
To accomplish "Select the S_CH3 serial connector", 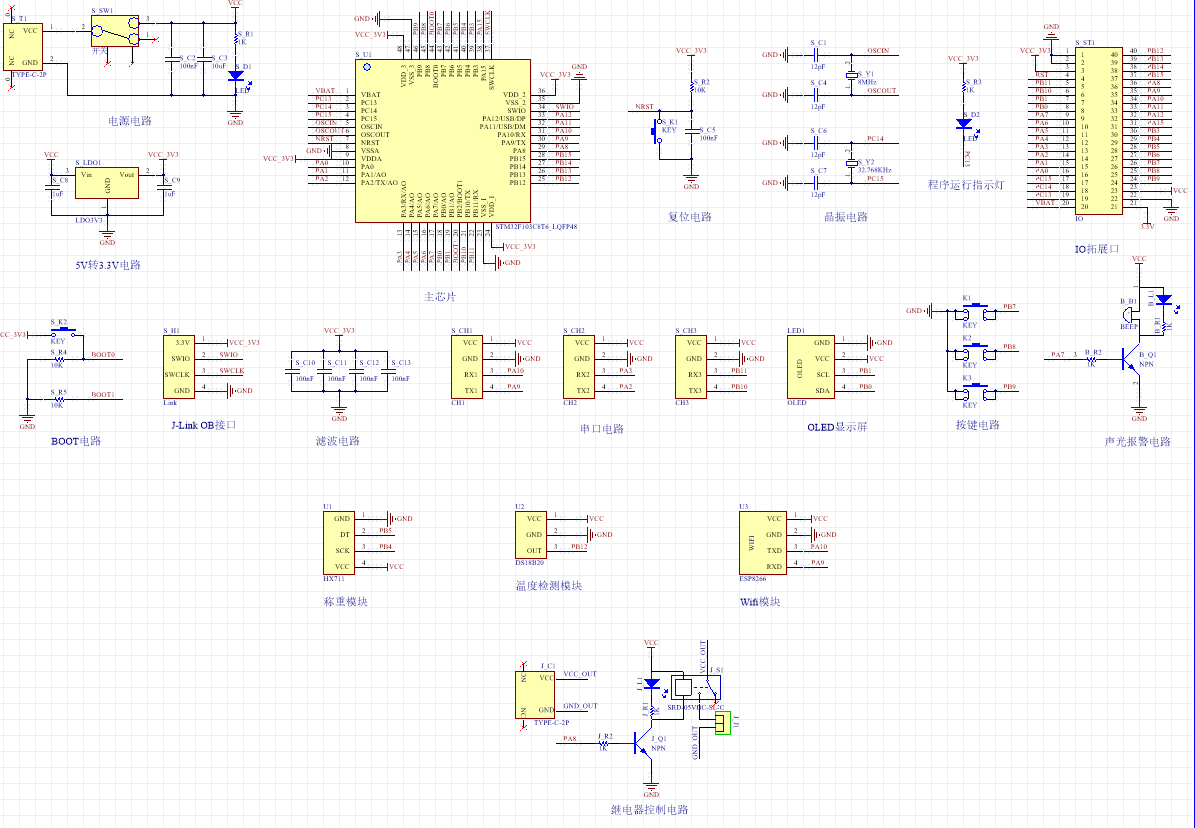I will point(690,366).
